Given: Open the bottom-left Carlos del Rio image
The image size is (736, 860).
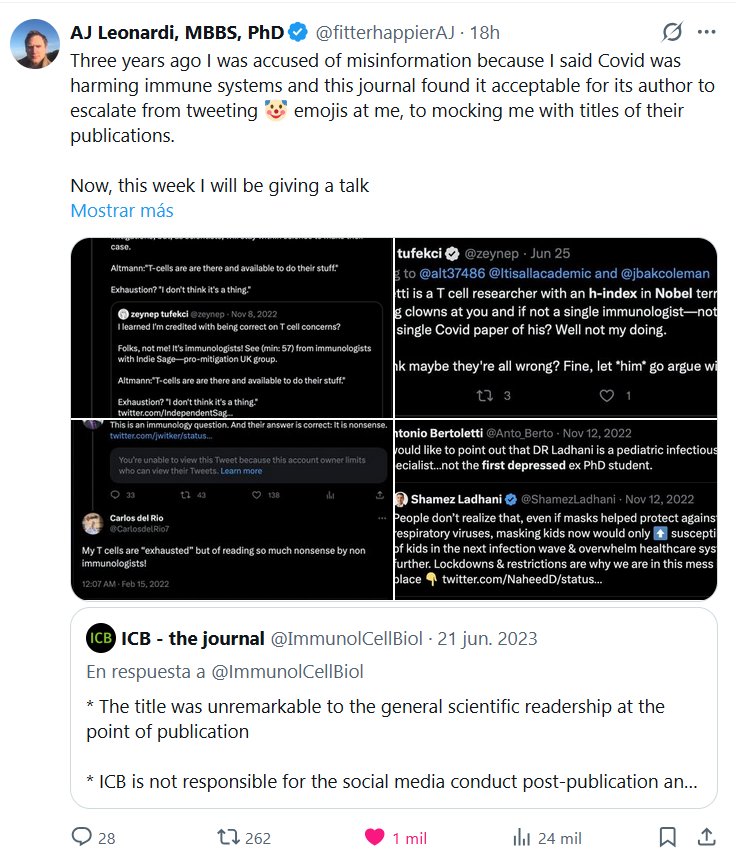Looking at the screenshot, I should coord(231,509).
